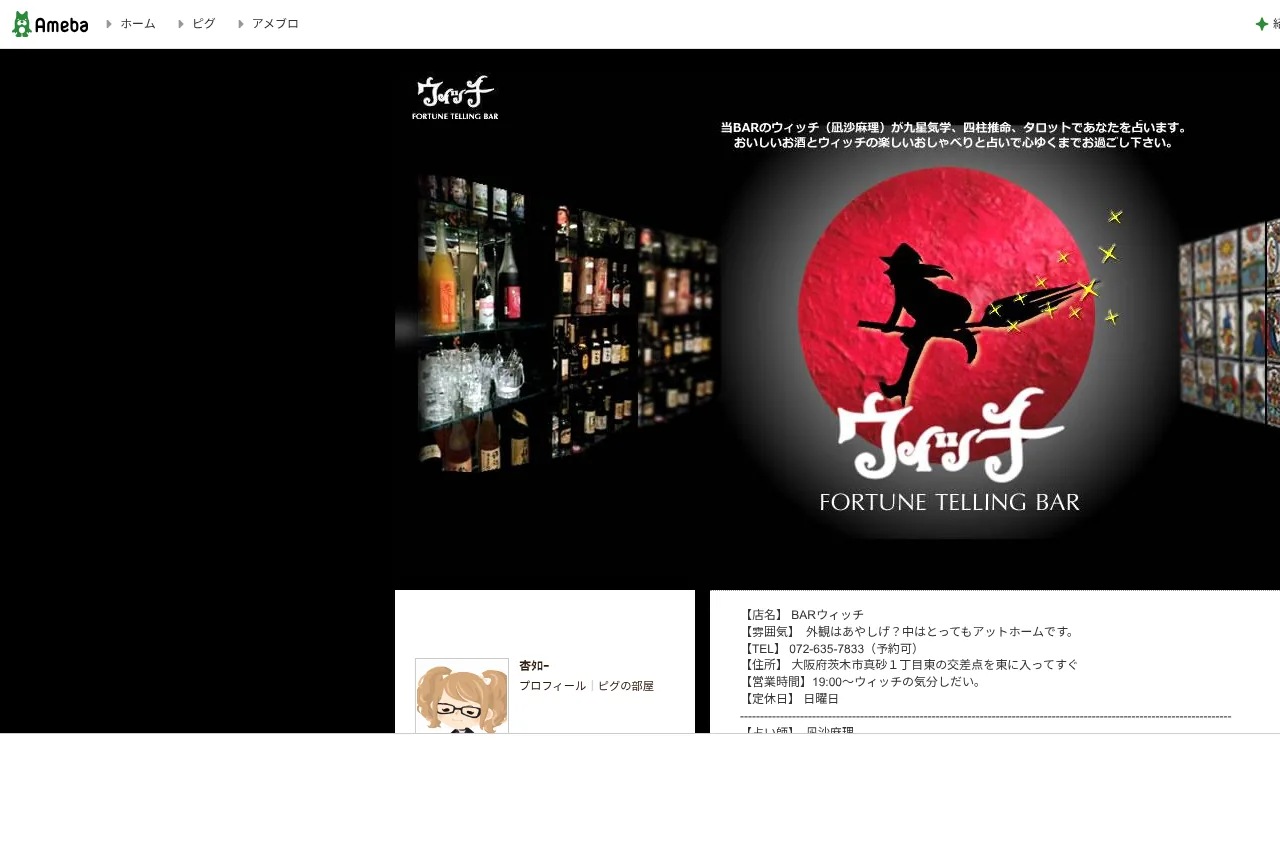Screen dimensions: 1280x860
Task: Go to ピグ in the top navigation
Action: (x=204, y=24)
